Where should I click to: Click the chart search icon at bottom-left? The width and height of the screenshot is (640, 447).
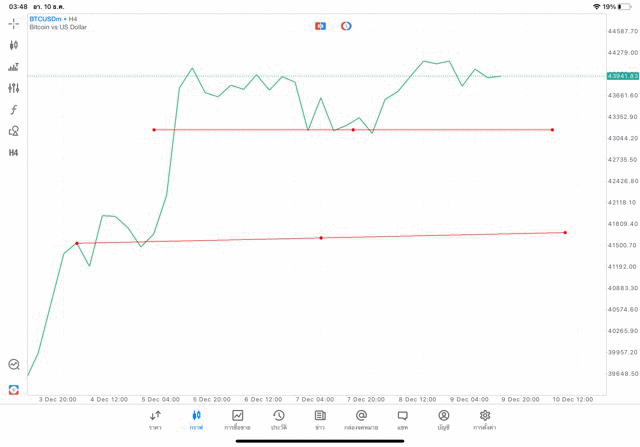click(14, 365)
